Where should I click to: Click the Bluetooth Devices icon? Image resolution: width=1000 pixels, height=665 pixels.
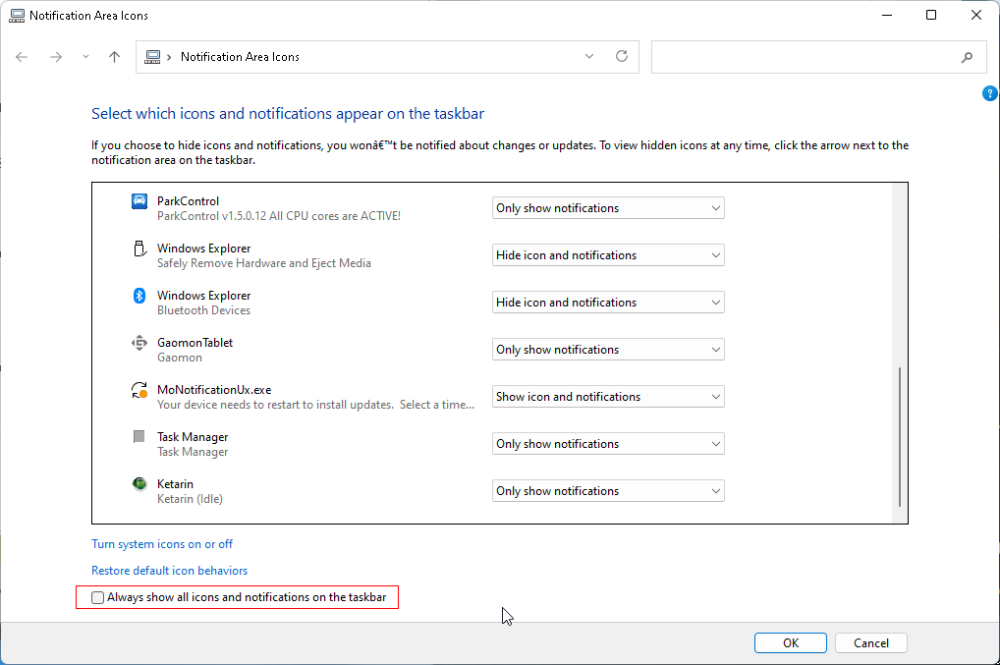click(x=139, y=296)
